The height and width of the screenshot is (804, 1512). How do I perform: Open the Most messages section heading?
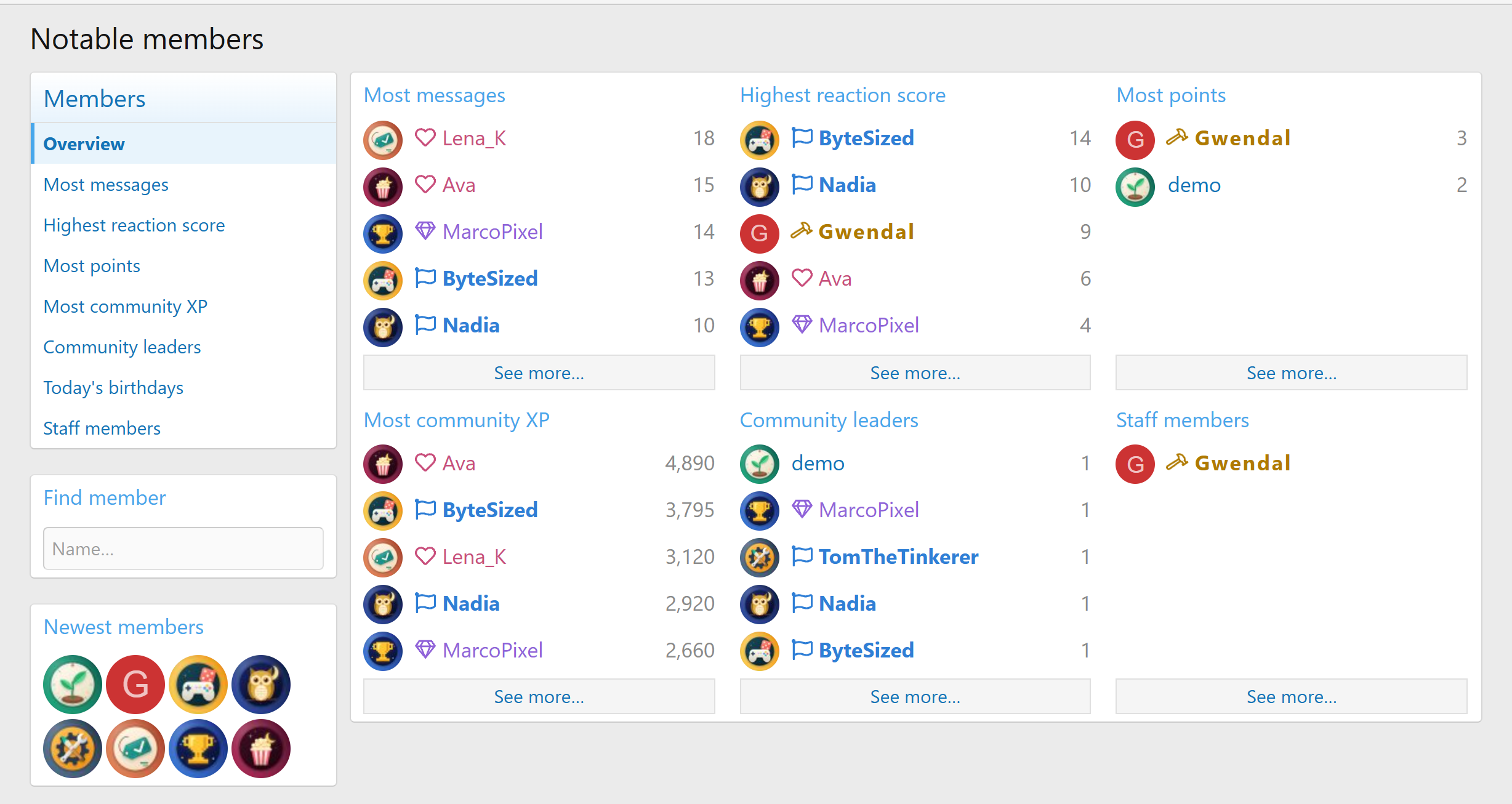tap(434, 95)
